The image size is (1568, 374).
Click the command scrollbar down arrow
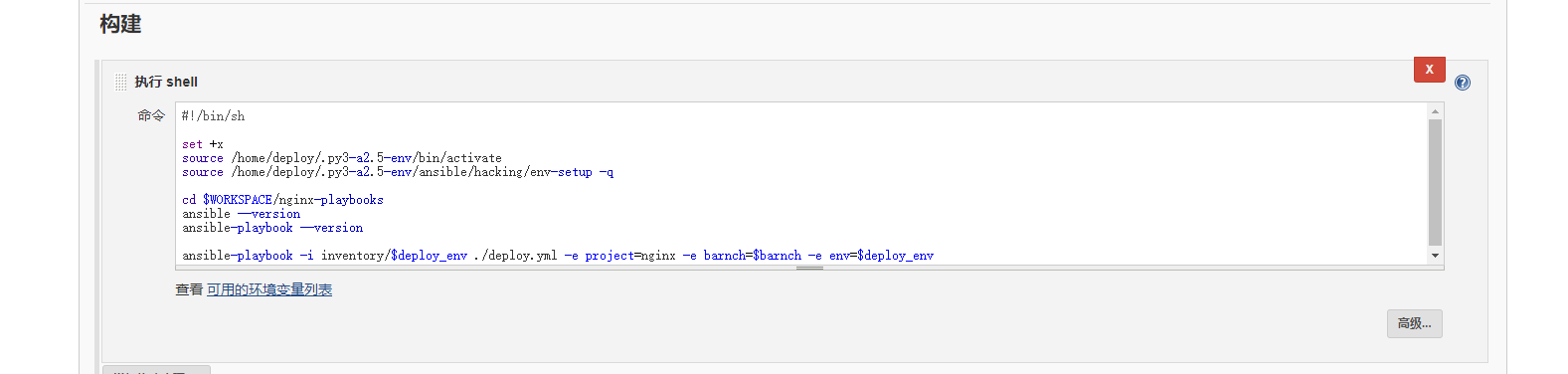(x=1435, y=257)
